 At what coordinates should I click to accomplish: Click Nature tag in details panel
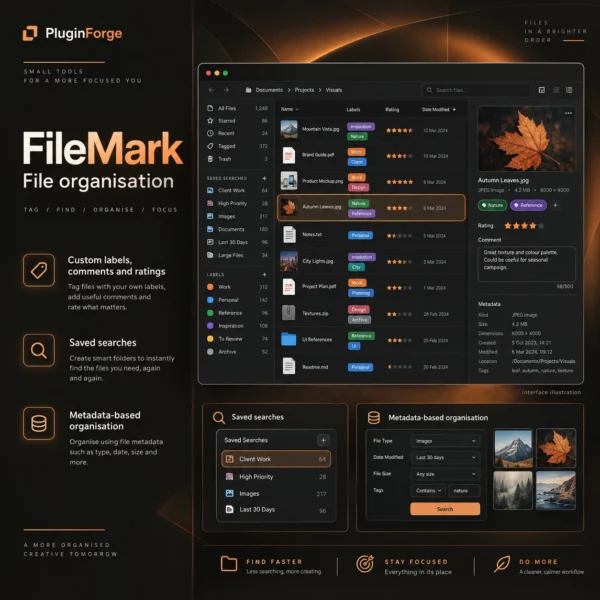click(x=492, y=205)
